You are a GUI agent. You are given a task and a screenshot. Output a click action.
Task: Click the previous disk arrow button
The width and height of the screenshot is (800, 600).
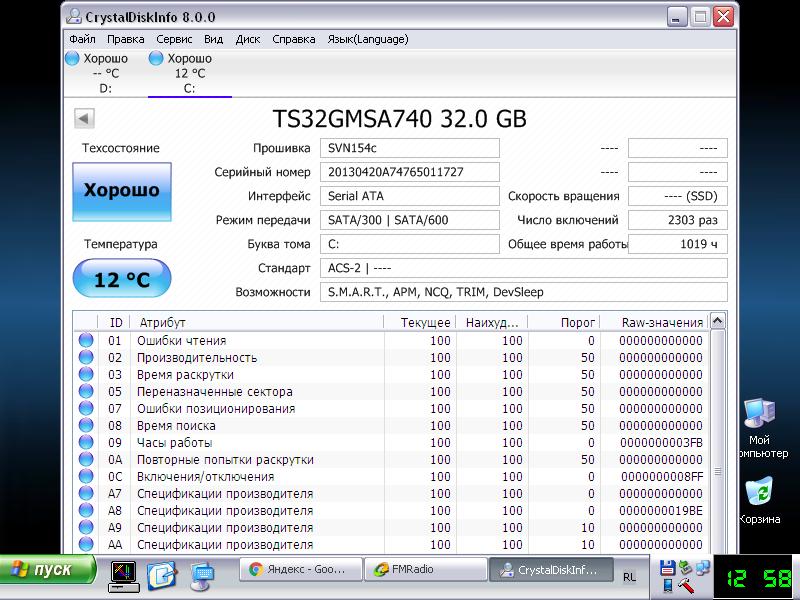tap(84, 119)
